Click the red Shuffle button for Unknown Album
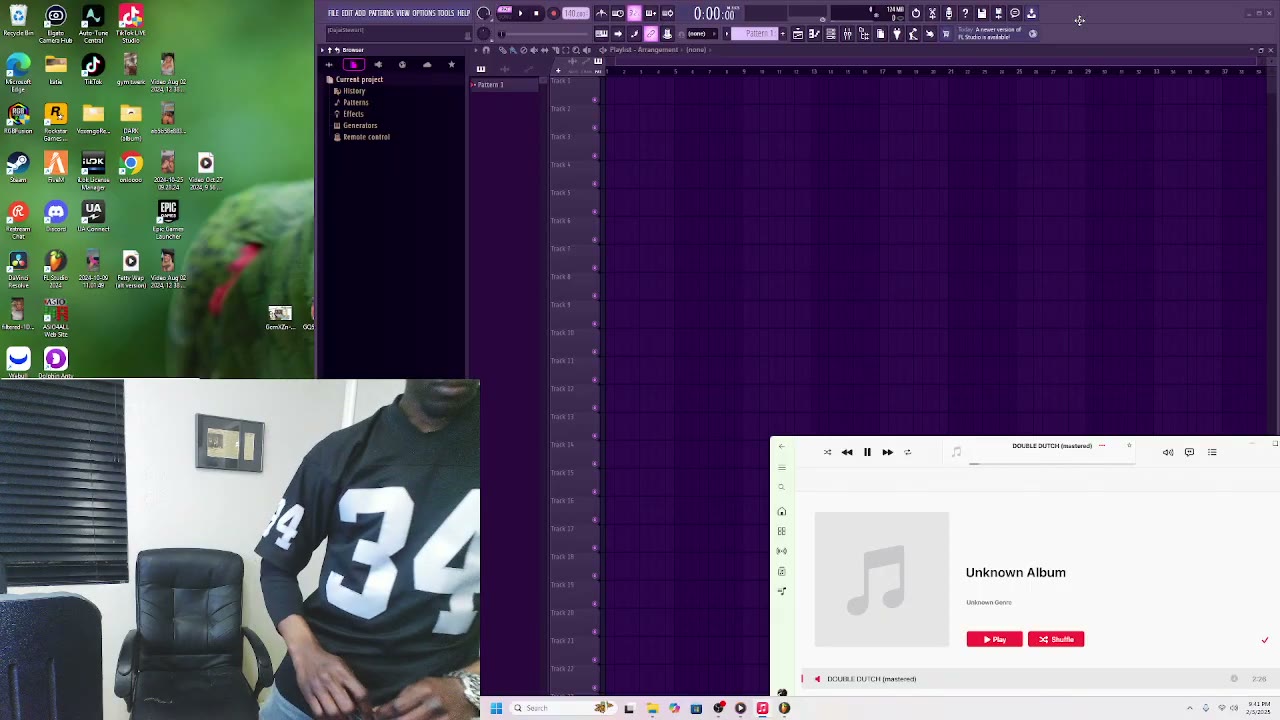This screenshot has width=1280, height=720. point(1055,639)
